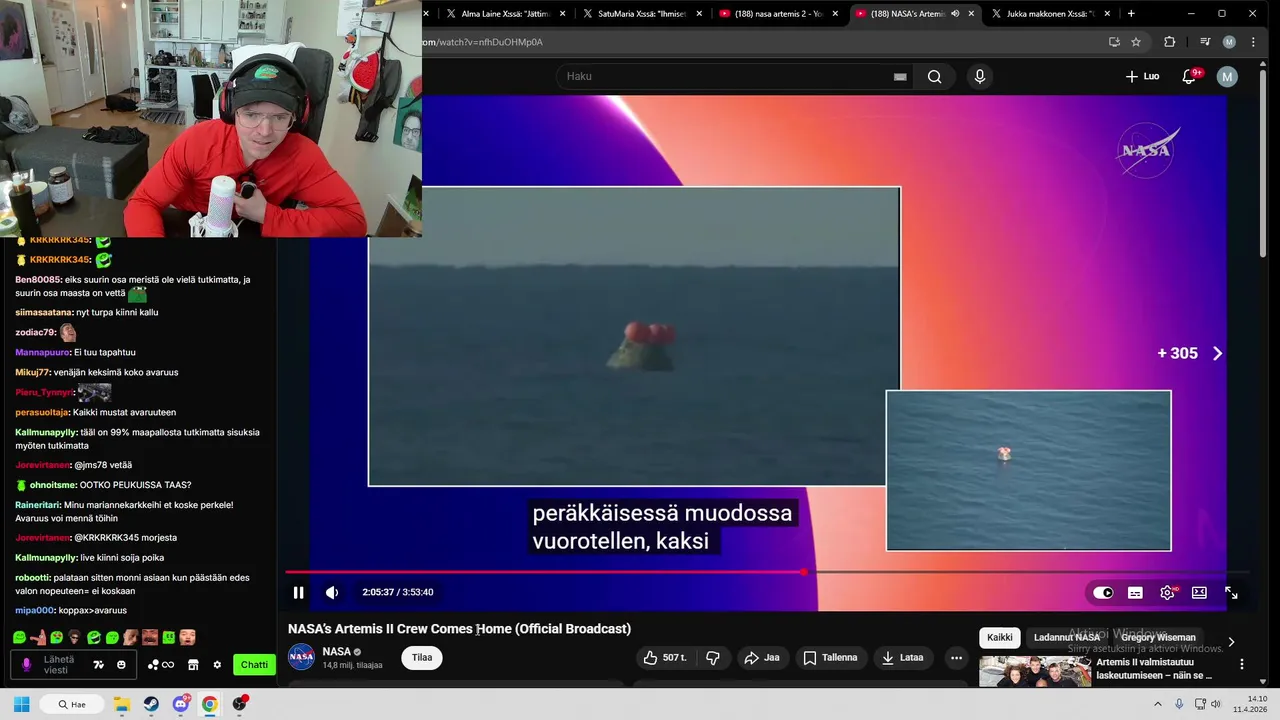
Task: Open channel points infinity icon
Action: [x=161, y=664]
